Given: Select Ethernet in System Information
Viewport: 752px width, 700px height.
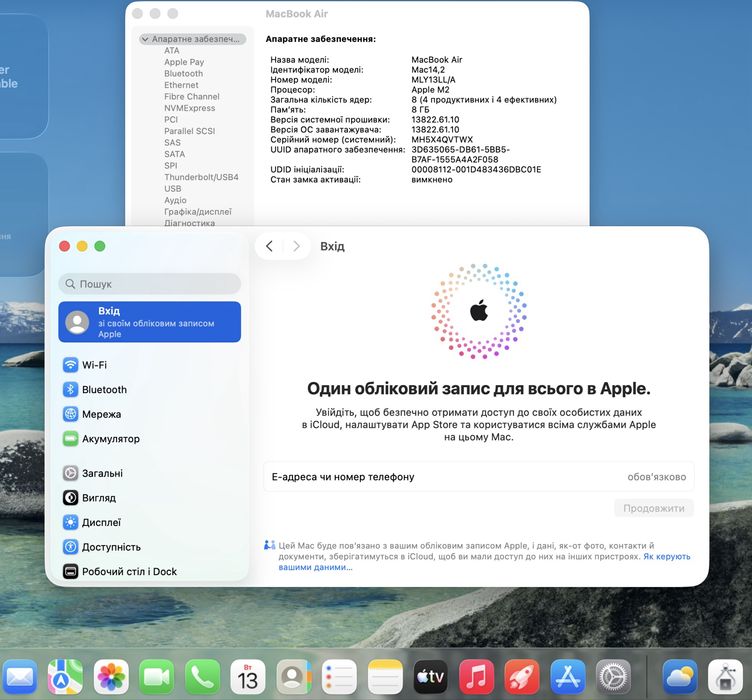Looking at the screenshot, I should point(181,85).
